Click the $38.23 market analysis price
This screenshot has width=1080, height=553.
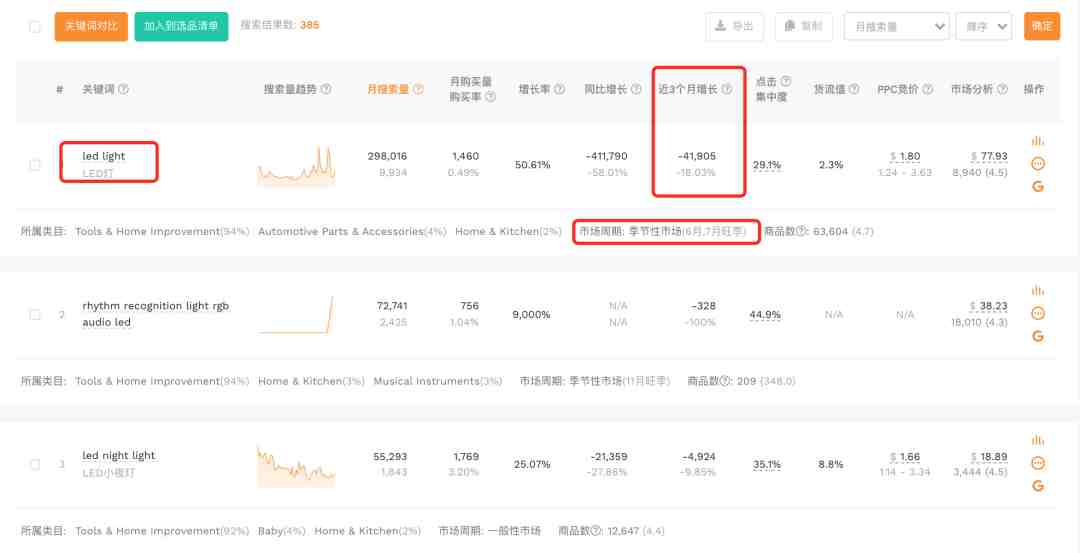coord(989,306)
